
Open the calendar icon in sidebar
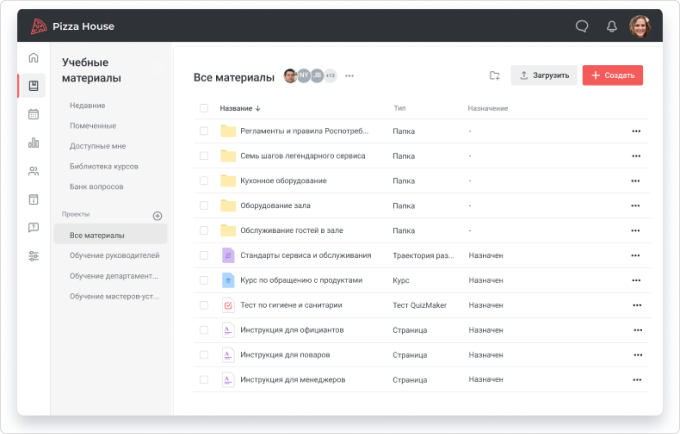click(33, 114)
